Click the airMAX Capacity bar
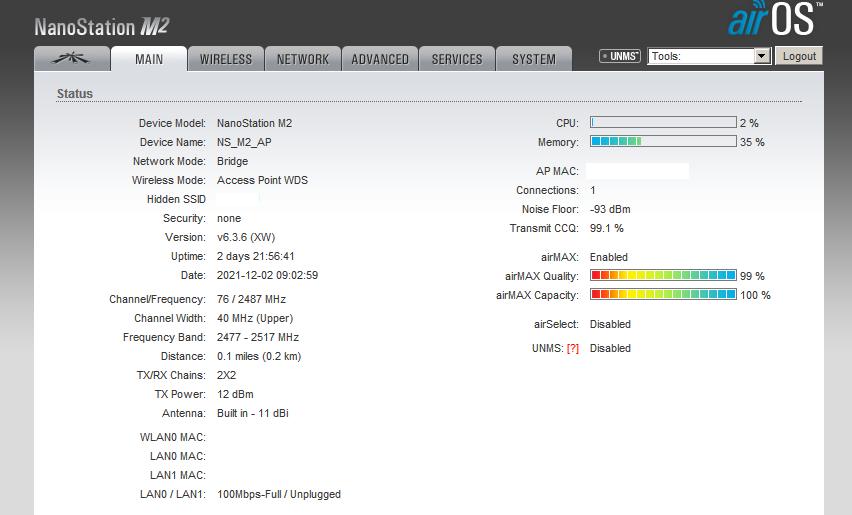Screen dimensions: 852x515 tap(663, 294)
